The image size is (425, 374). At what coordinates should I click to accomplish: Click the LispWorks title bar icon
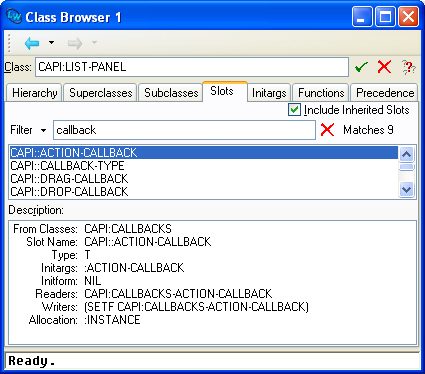pos(14,16)
